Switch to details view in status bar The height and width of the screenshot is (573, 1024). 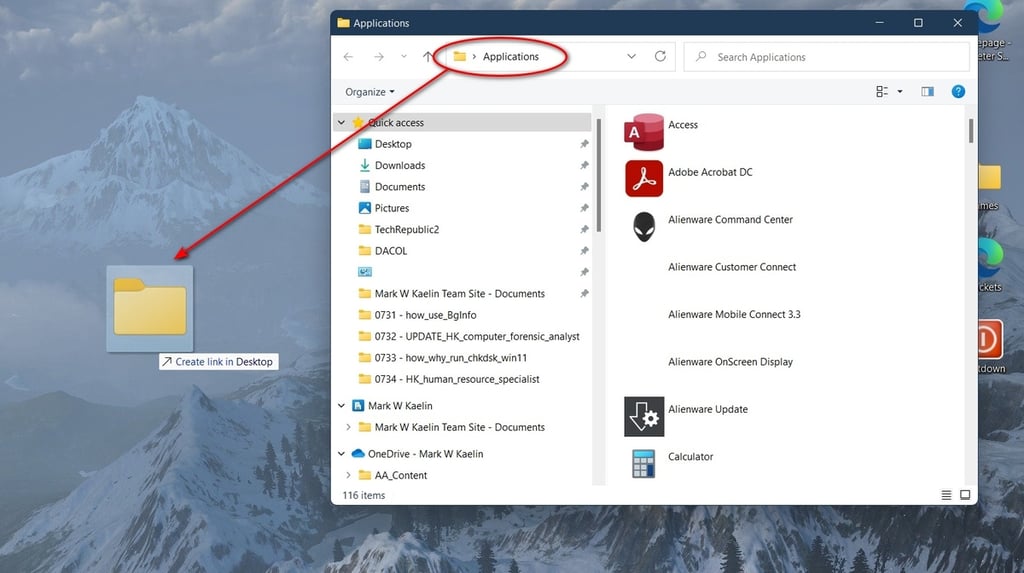946,495
